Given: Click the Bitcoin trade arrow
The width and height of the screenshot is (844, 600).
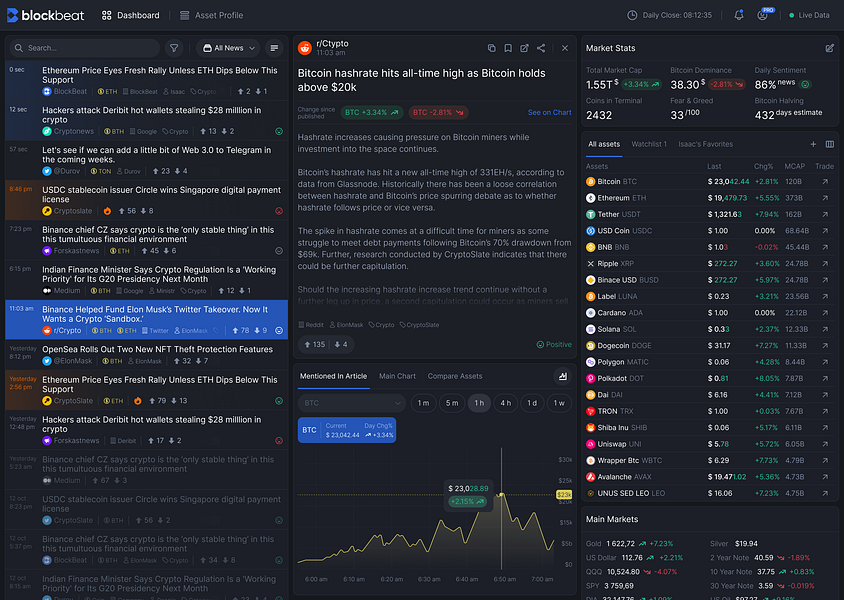Looking at the screenshot, I should click(825, 182).
